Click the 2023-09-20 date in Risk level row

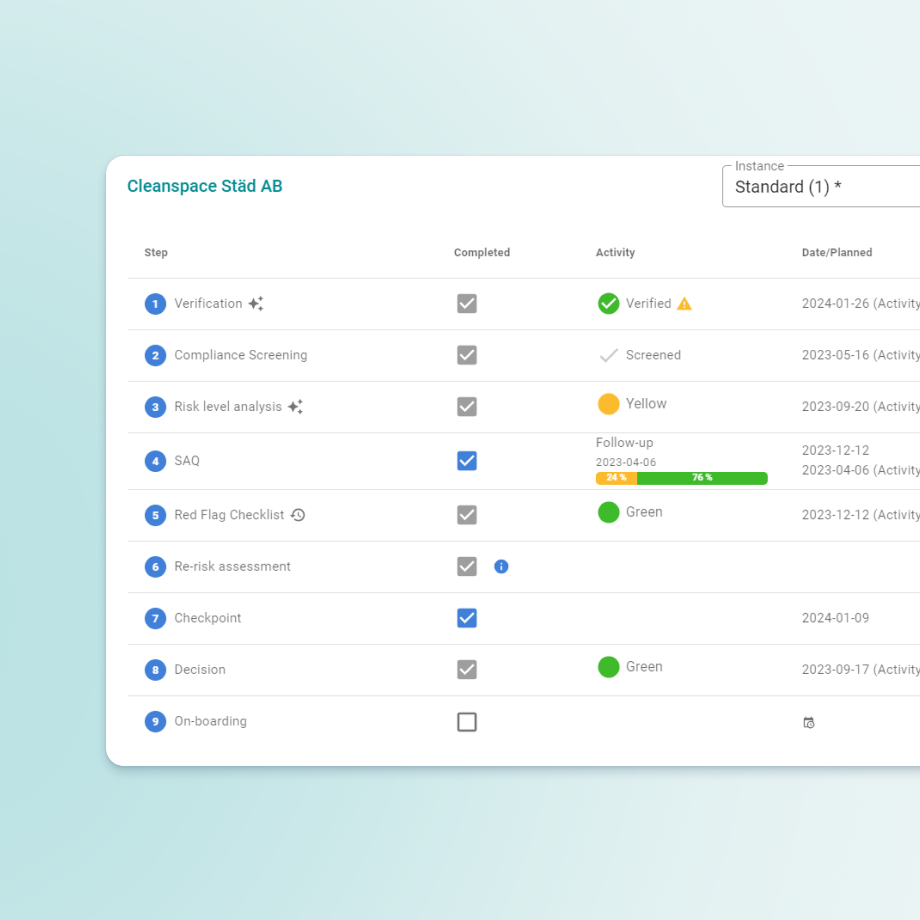click(x=836, y=407)
